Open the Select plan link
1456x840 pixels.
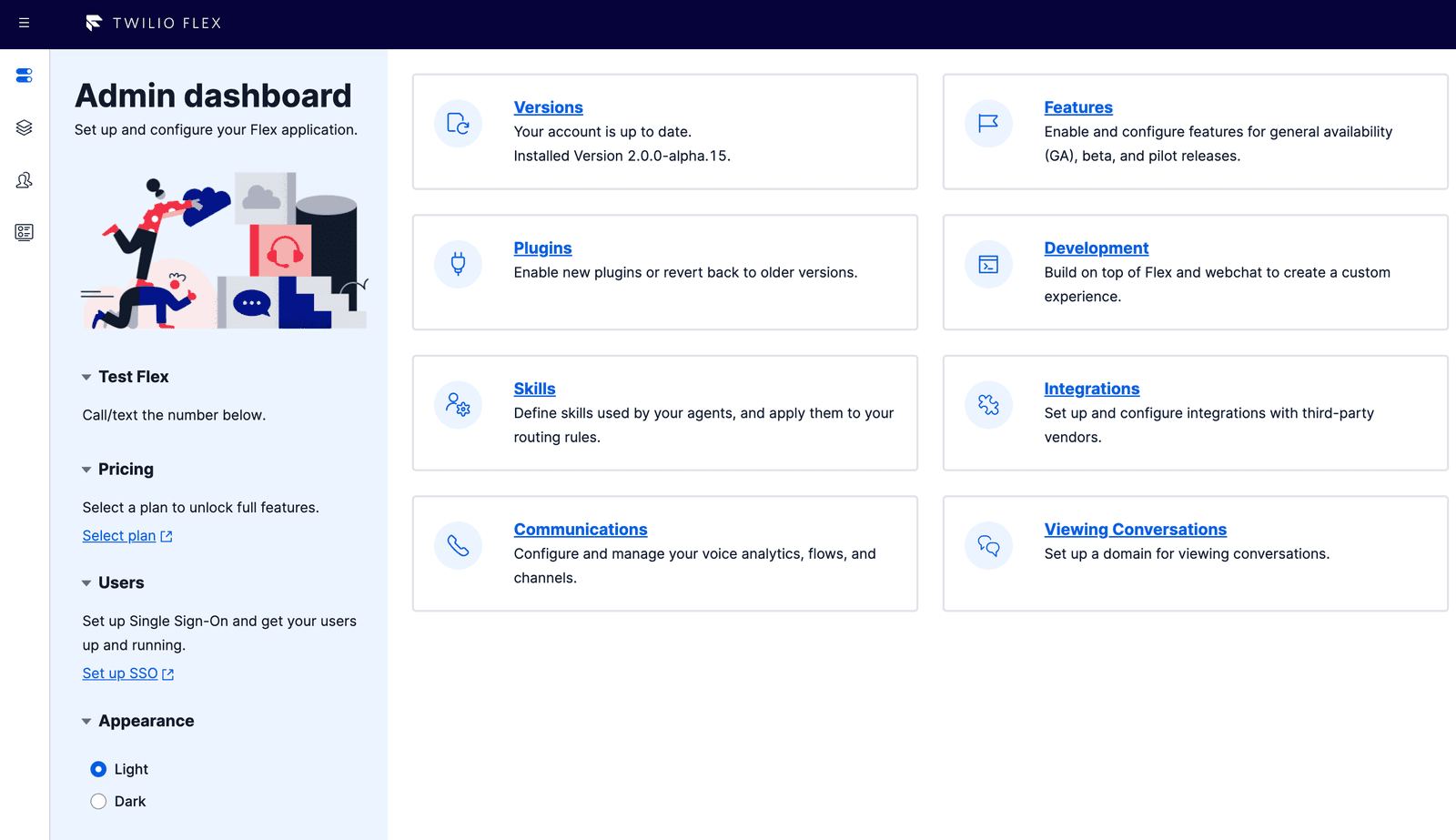pos(119,535)
